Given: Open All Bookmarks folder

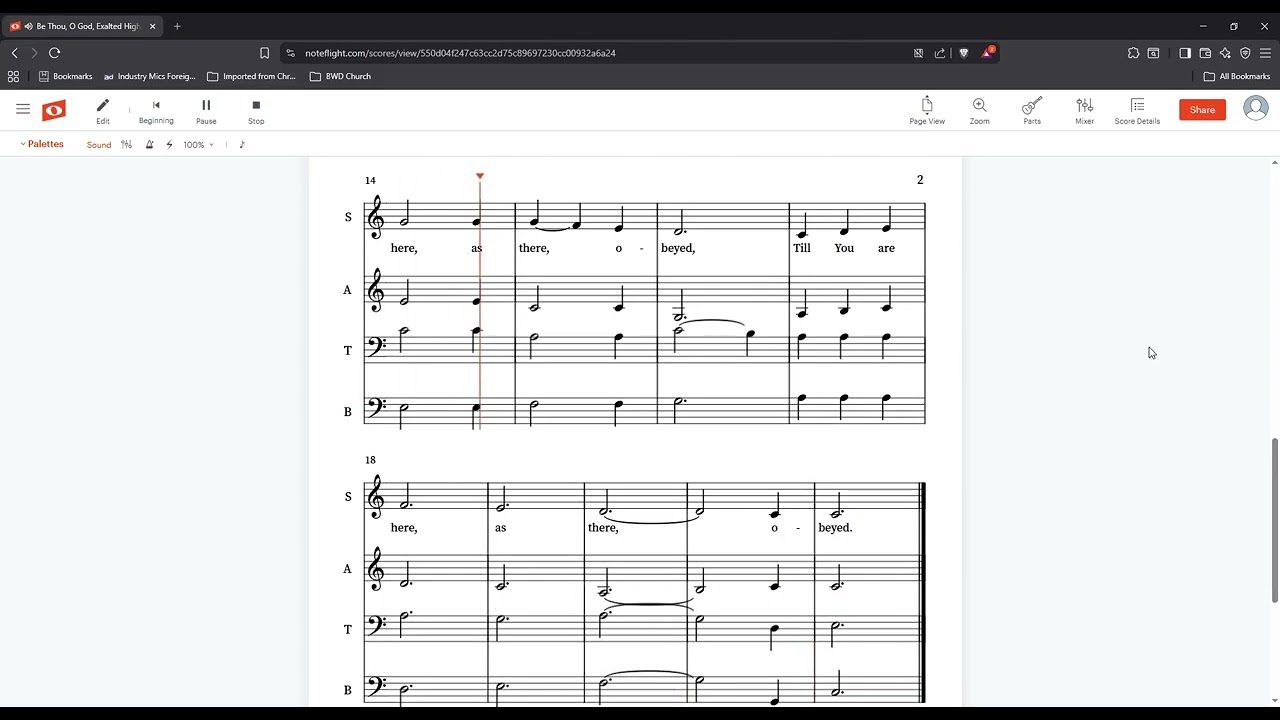Looking at the screenshot, I should click(1237, 76).
